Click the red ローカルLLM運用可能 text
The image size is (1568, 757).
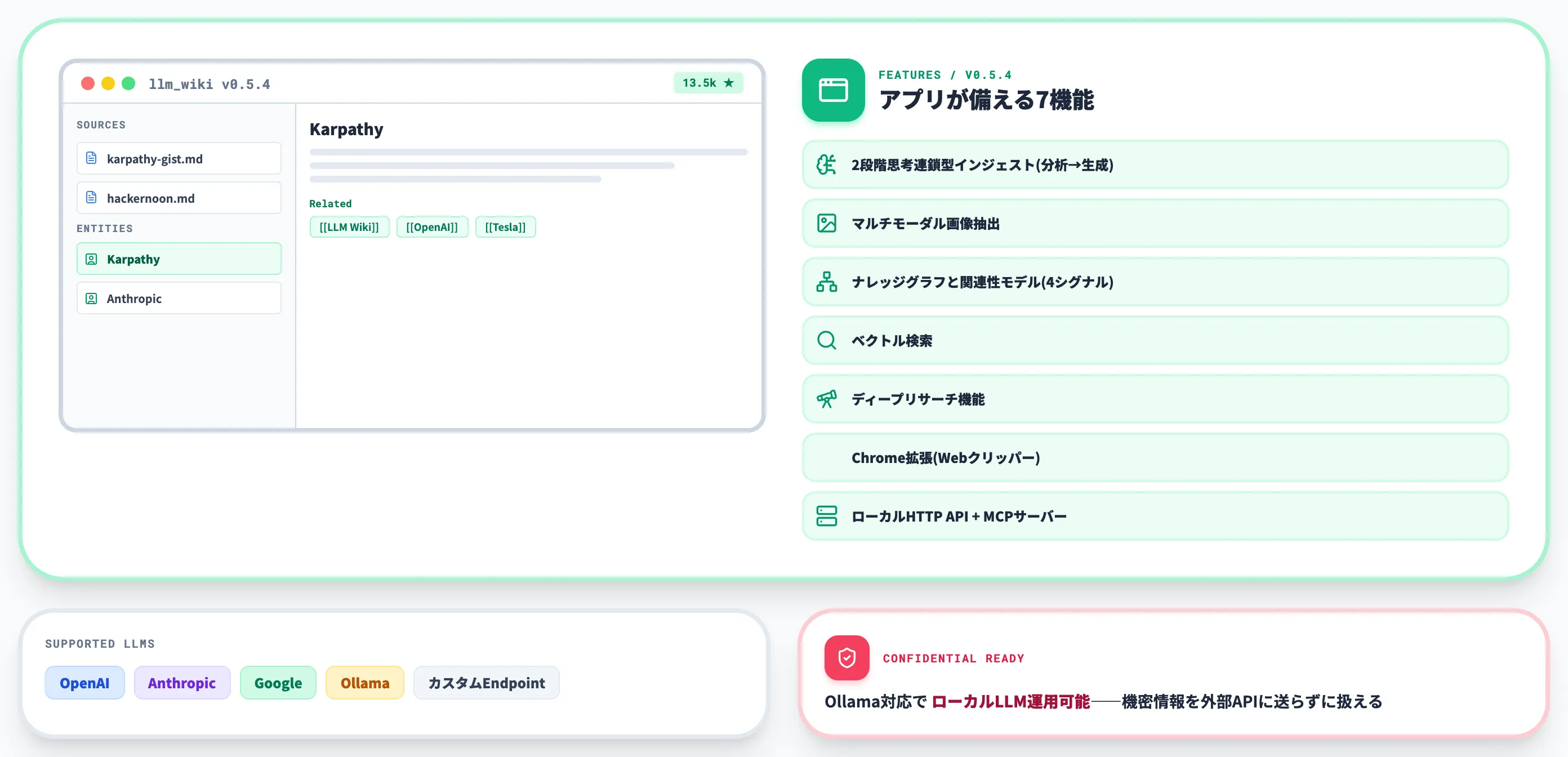[x=1010, y=701]
